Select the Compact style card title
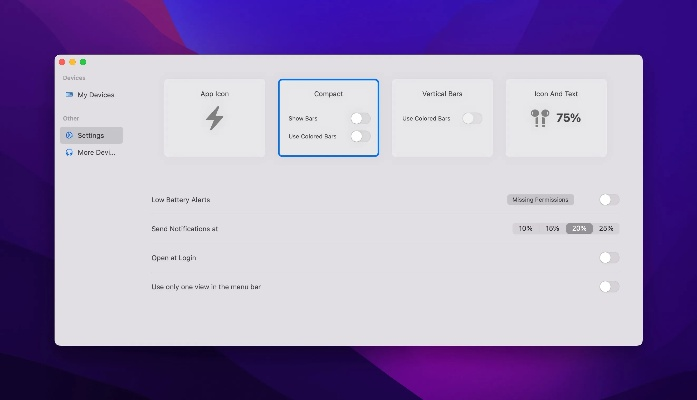 coord(328,94)
